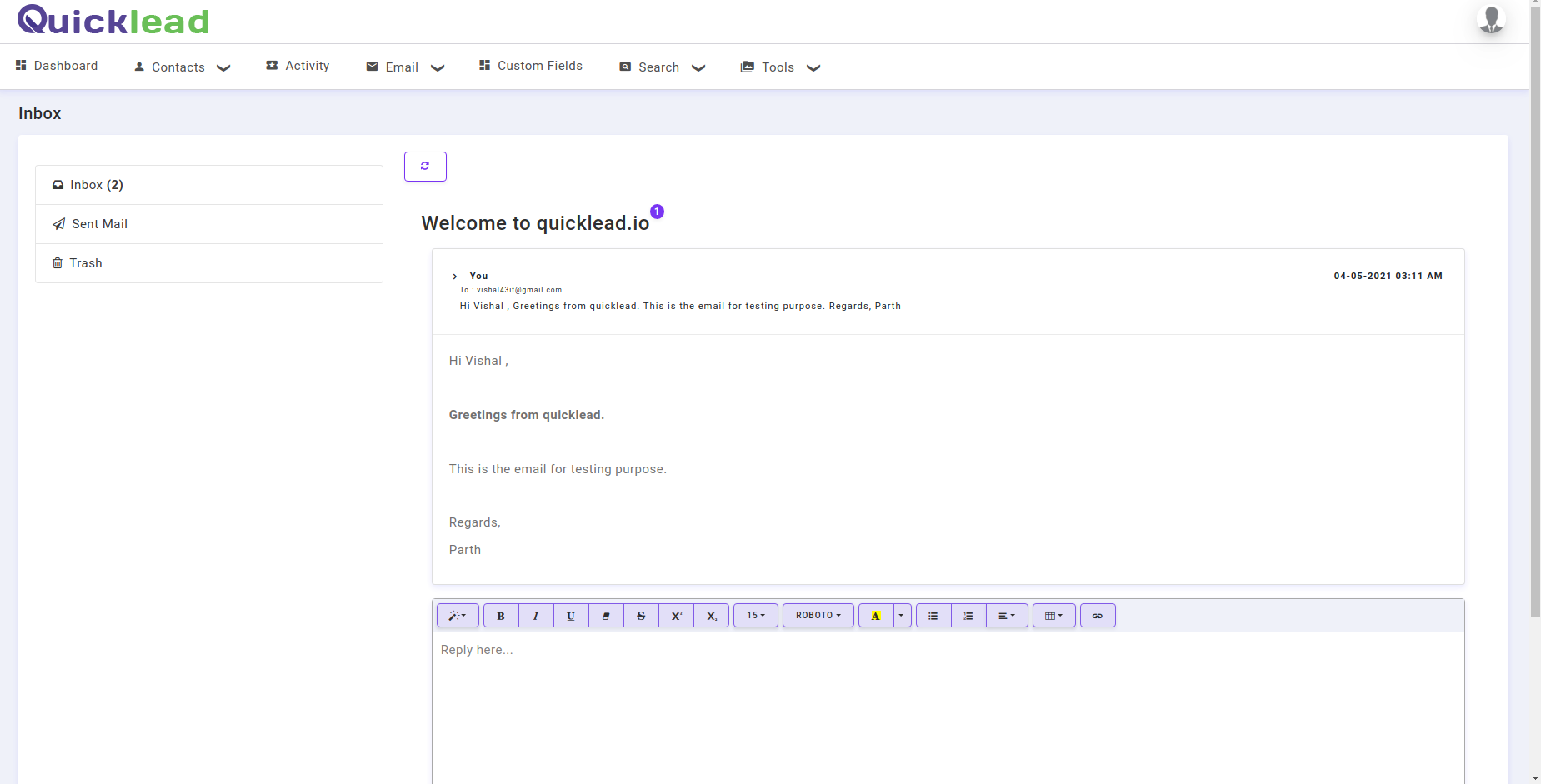Open the Trash folder
Image resolution: width=1541 pixels, height=784 pixels.
pos(209,263)
